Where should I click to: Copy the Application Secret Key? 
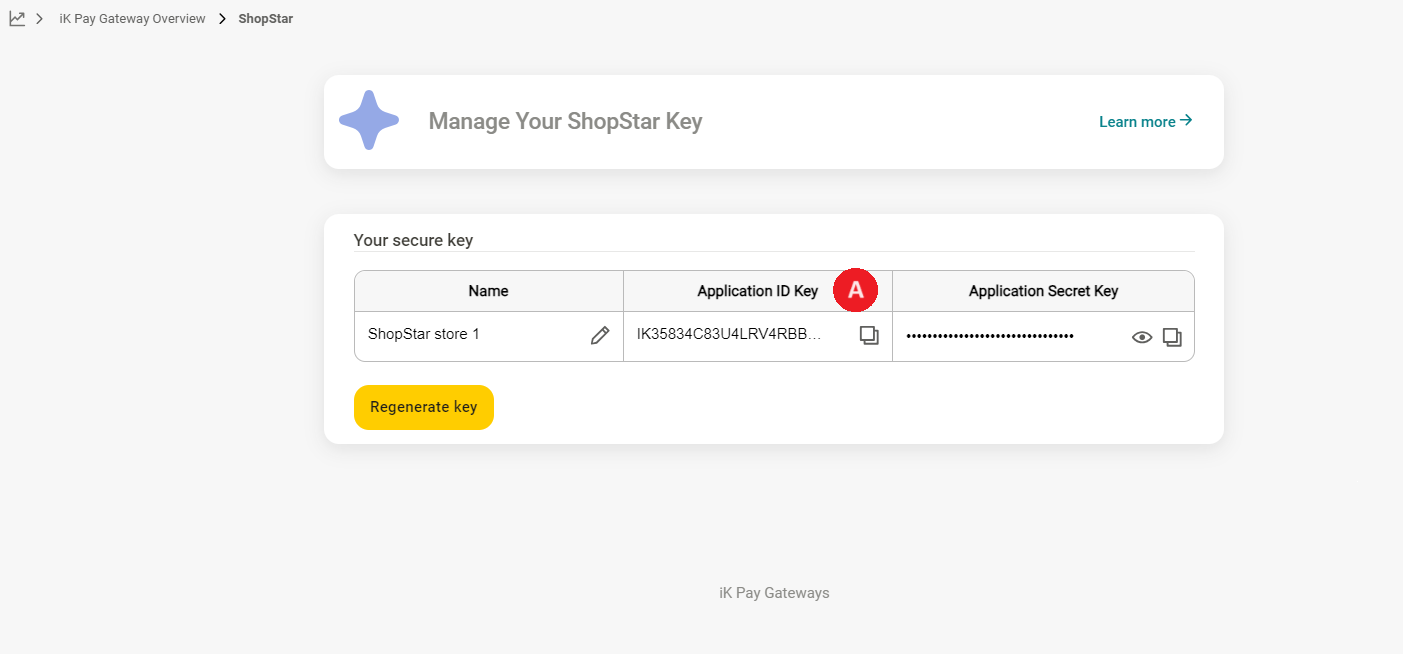click(1172, 337)
